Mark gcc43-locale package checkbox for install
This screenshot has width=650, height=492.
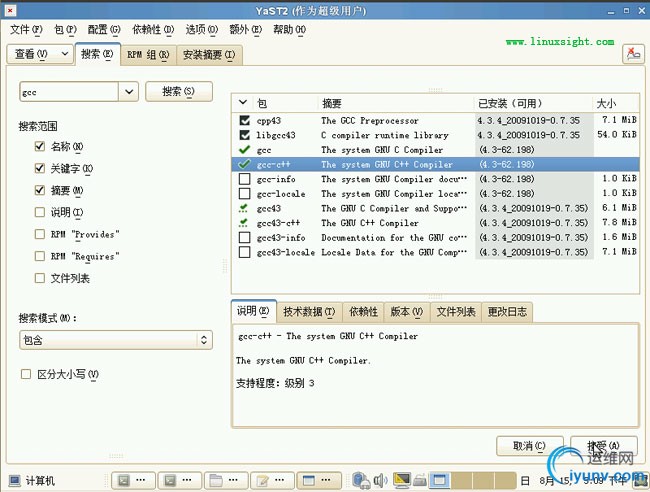point(245,252)
